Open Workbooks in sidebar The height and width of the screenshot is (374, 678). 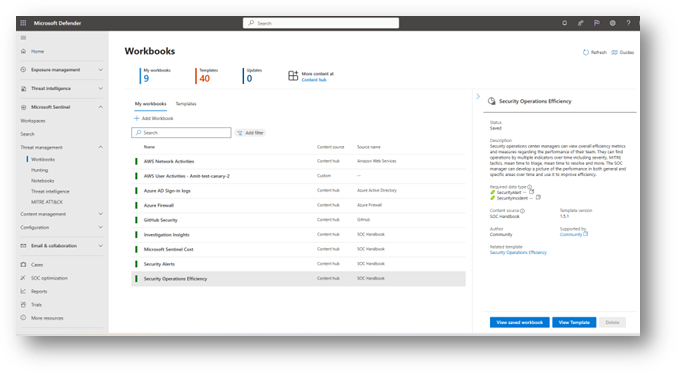tap(43, 159)
